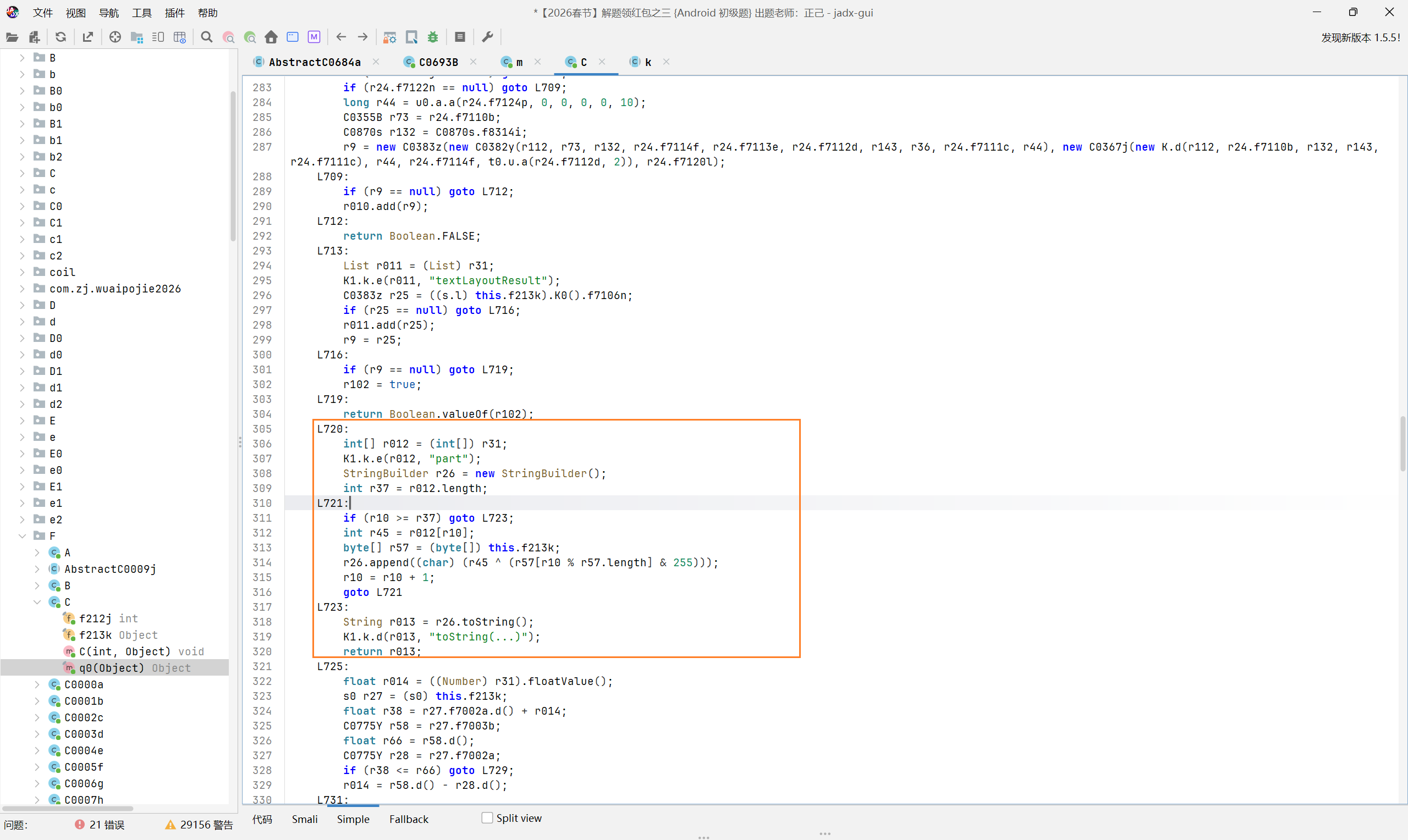Click the reload refresh toolbar icon
This screenshot has height=840, width=1408.
(61, 37)
